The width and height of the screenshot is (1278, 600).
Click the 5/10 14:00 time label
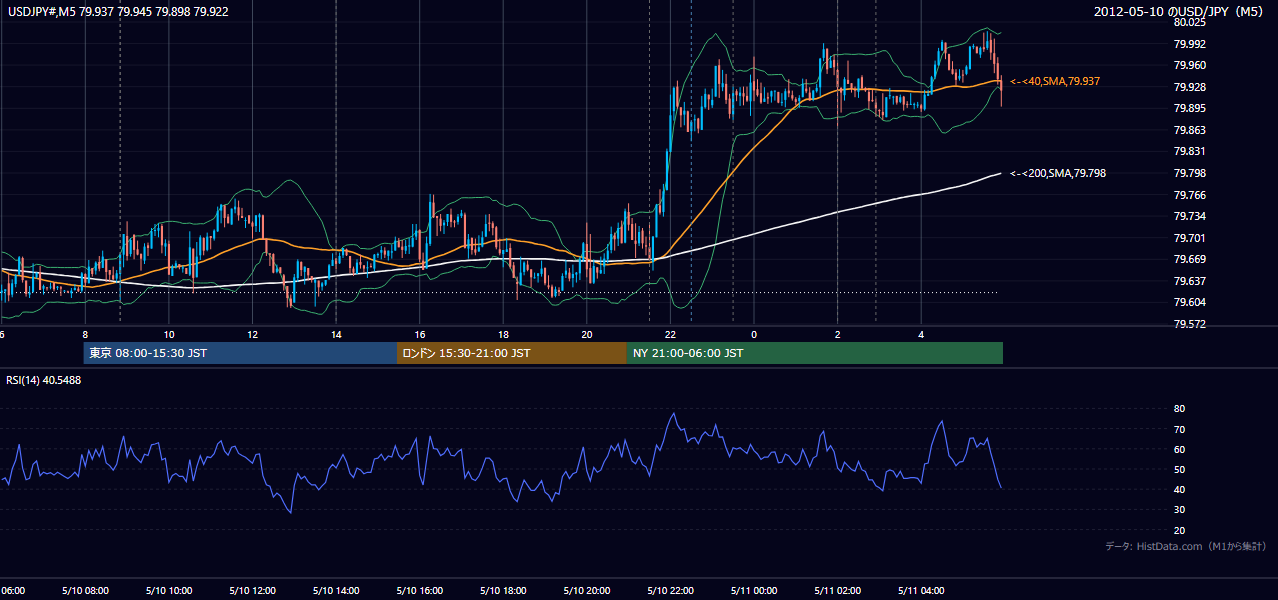336,591
